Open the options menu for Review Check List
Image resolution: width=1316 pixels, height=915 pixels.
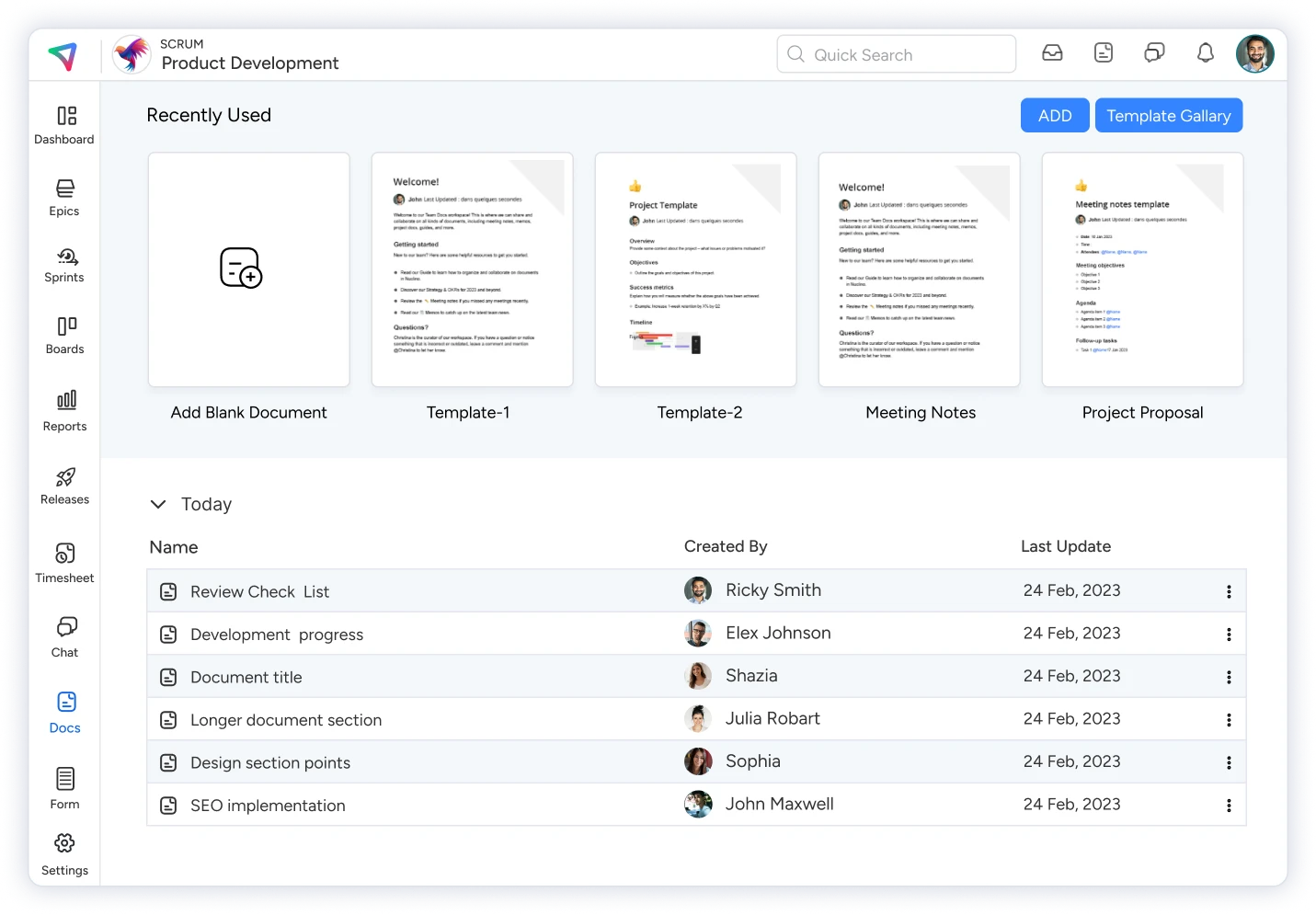tap(1229, 590)
